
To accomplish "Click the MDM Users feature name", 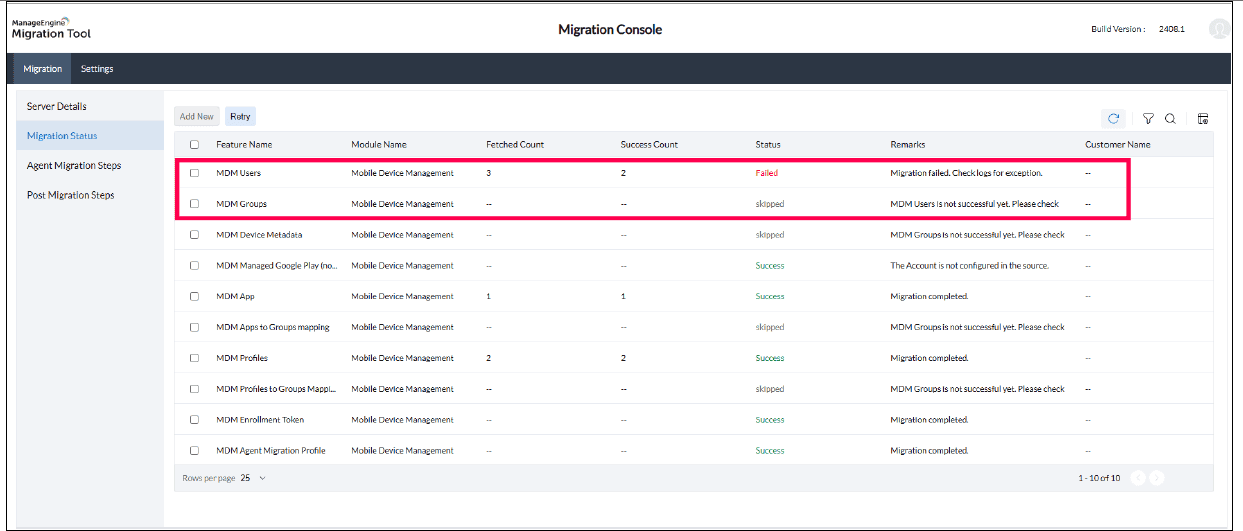I will coord(238,173).
